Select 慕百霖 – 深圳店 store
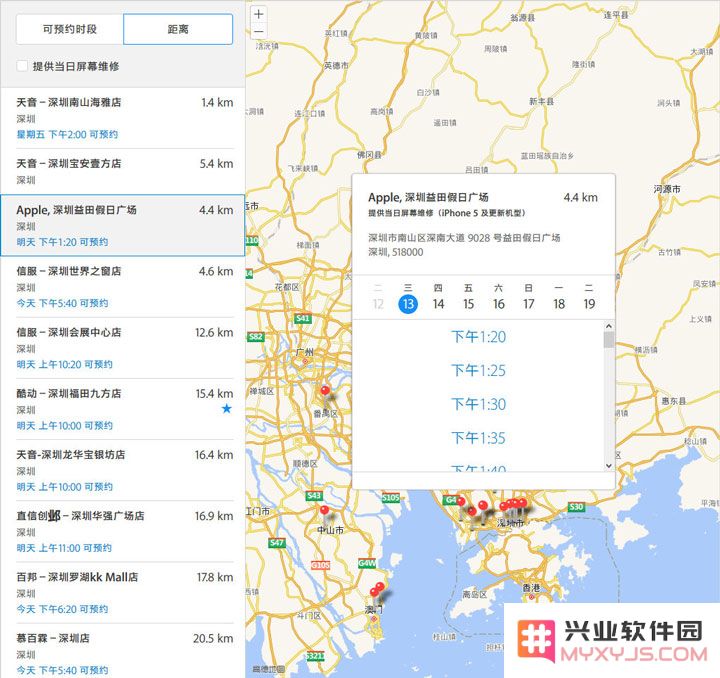The image size is (720, 678). [124, 650]
